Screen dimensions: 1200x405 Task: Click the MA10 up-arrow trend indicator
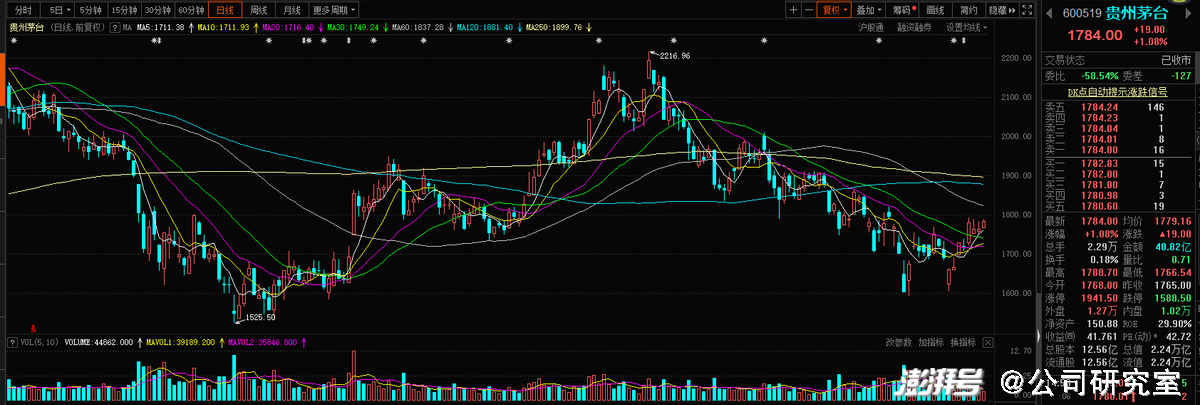tap(256, 27)
